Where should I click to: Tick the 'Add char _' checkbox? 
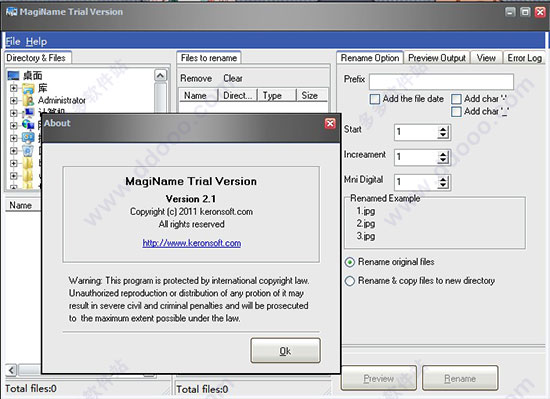456,112
